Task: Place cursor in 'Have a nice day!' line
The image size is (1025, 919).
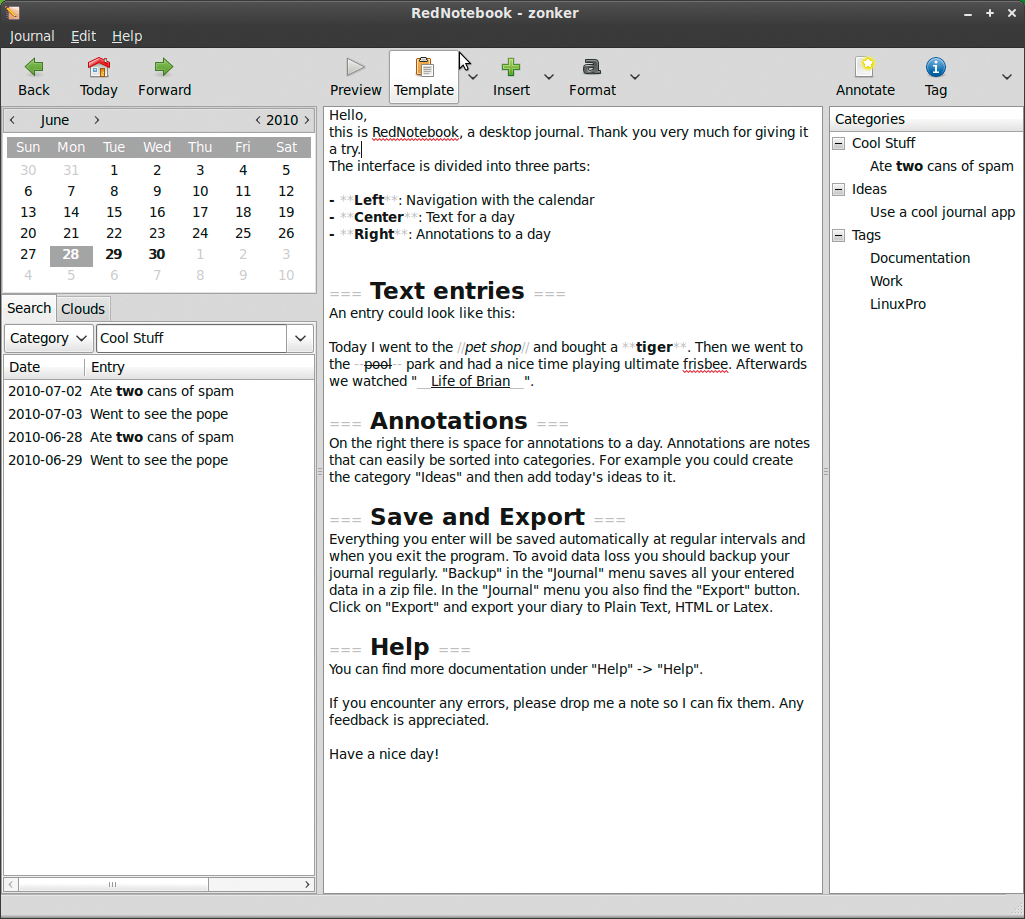Action: click(x=384, y=754)
